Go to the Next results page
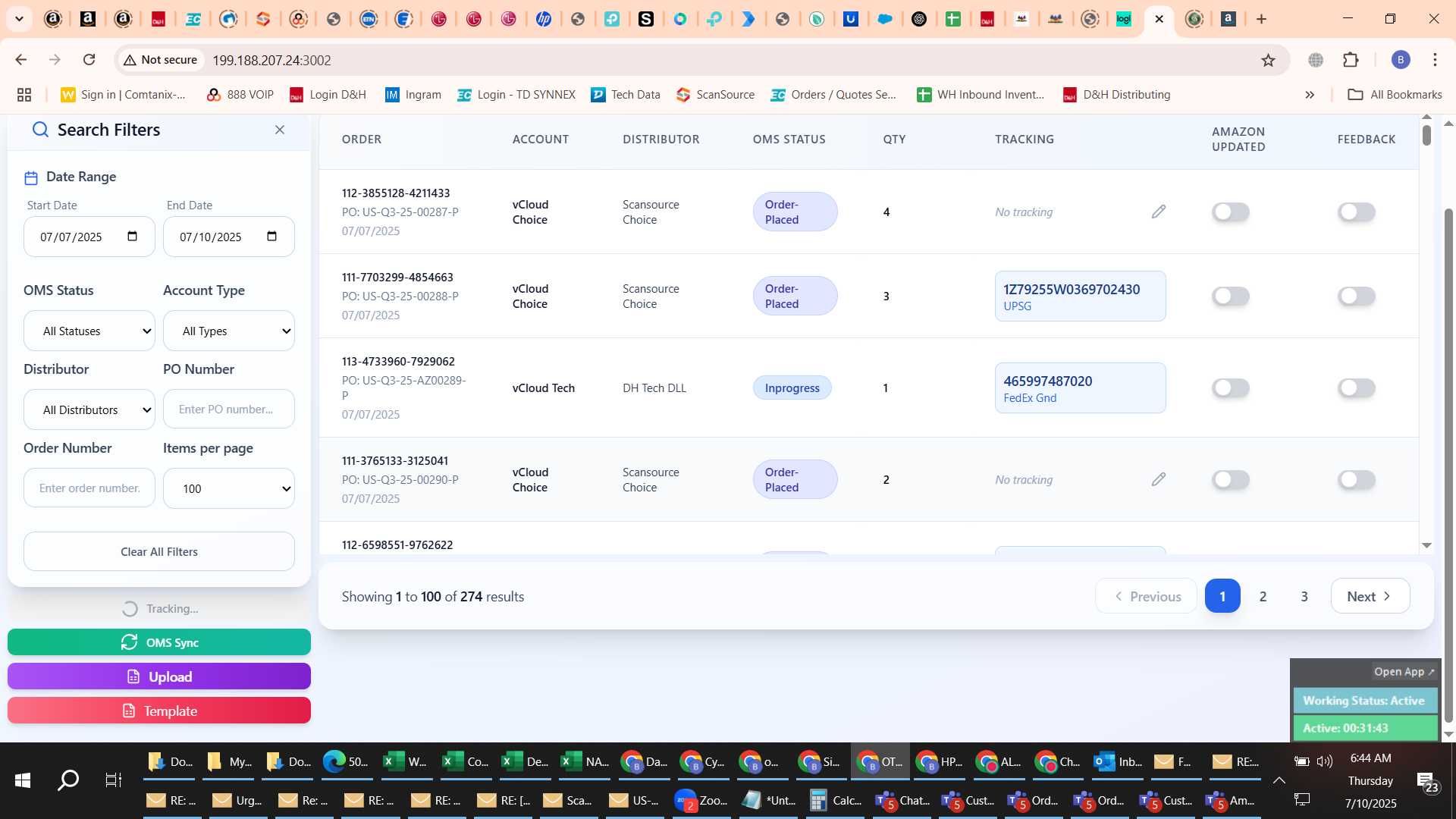 point(1370,596)
